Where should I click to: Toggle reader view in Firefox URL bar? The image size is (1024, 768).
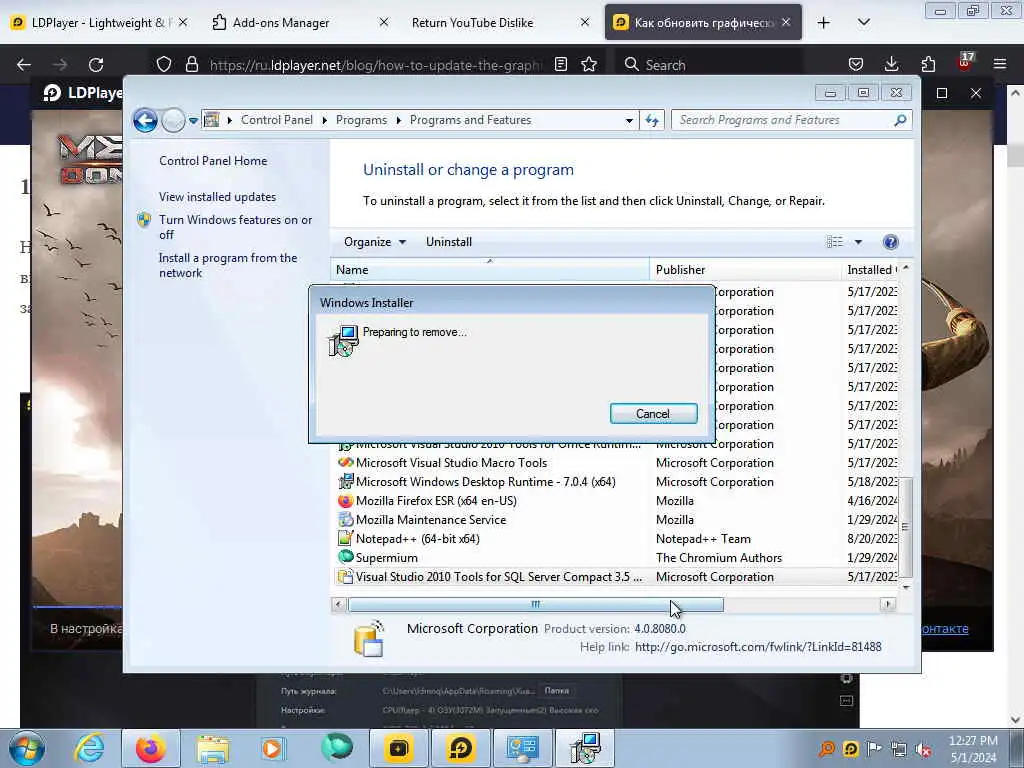(x=560, y=65)
